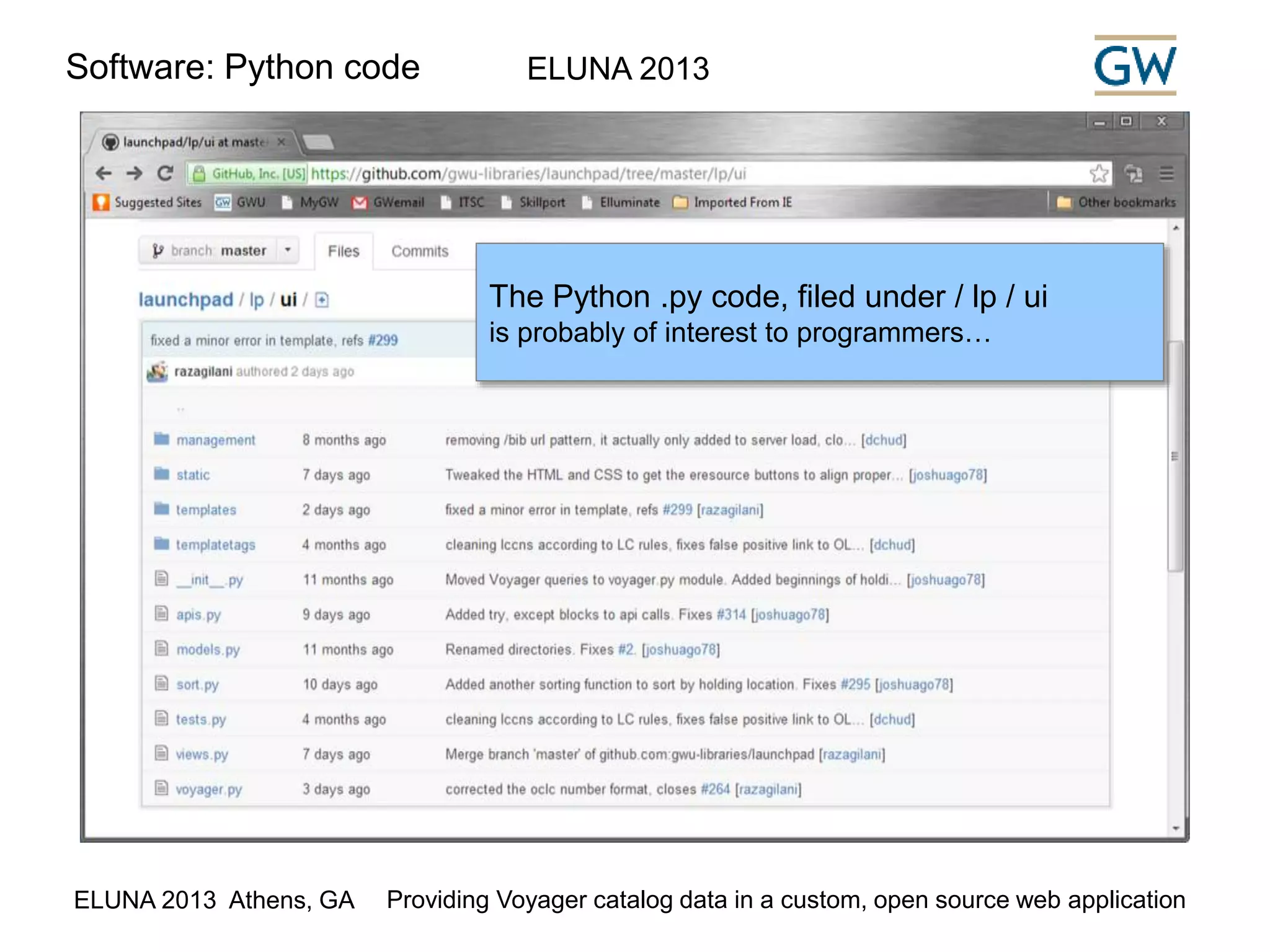
Task: Open the Imported From IE bookmarks folder
Action: point(732,203)
